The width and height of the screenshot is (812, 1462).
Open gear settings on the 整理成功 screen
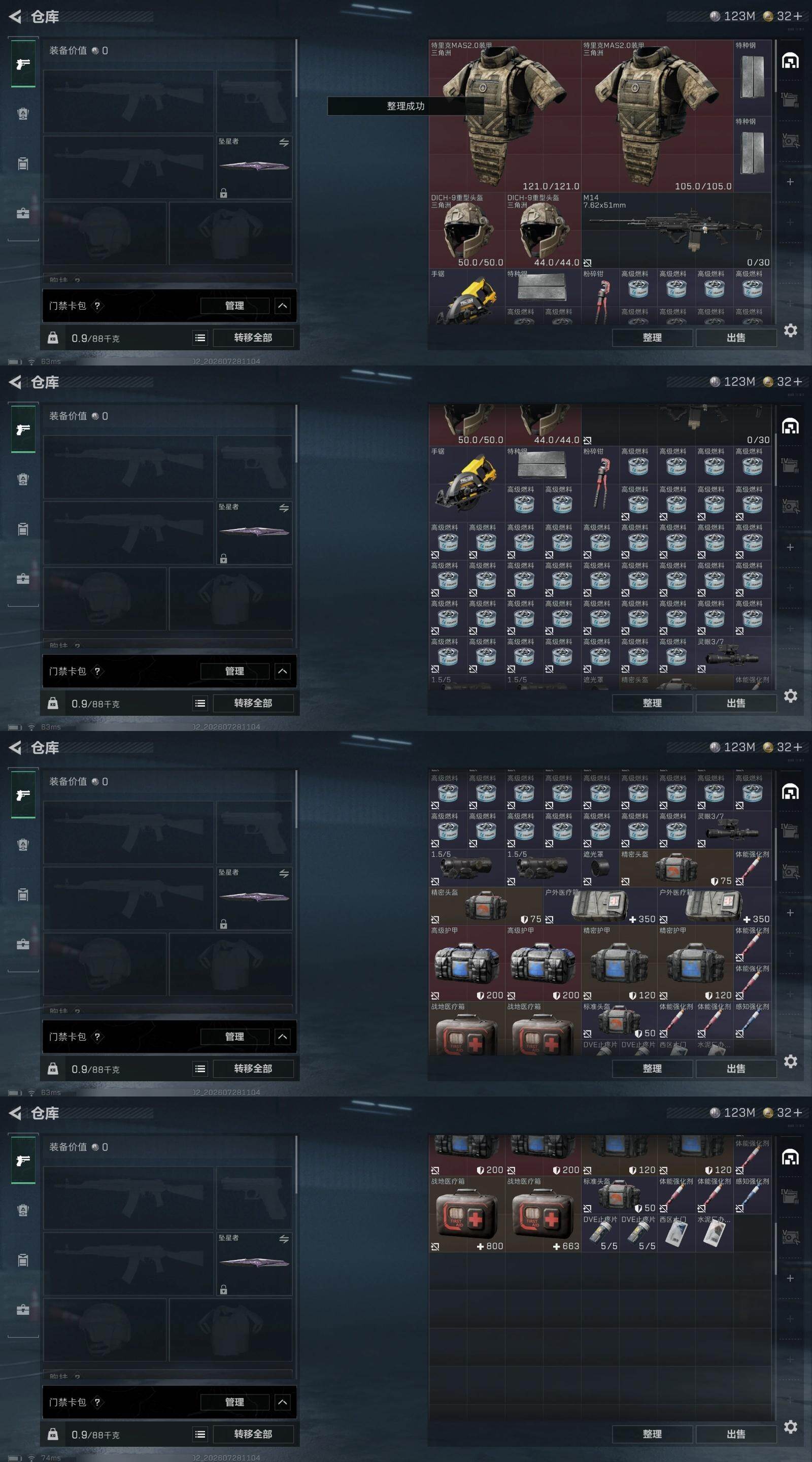(x=791, y=330)
